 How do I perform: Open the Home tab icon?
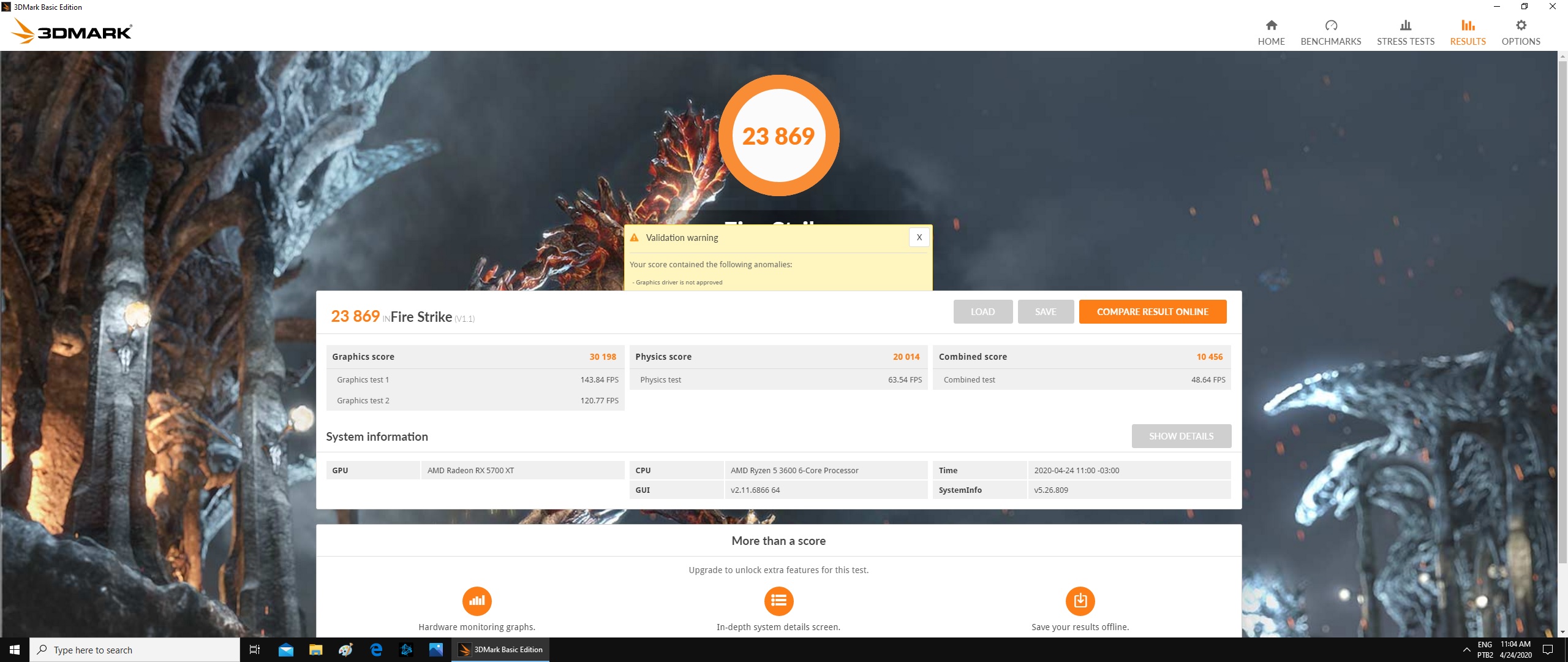1271,26
